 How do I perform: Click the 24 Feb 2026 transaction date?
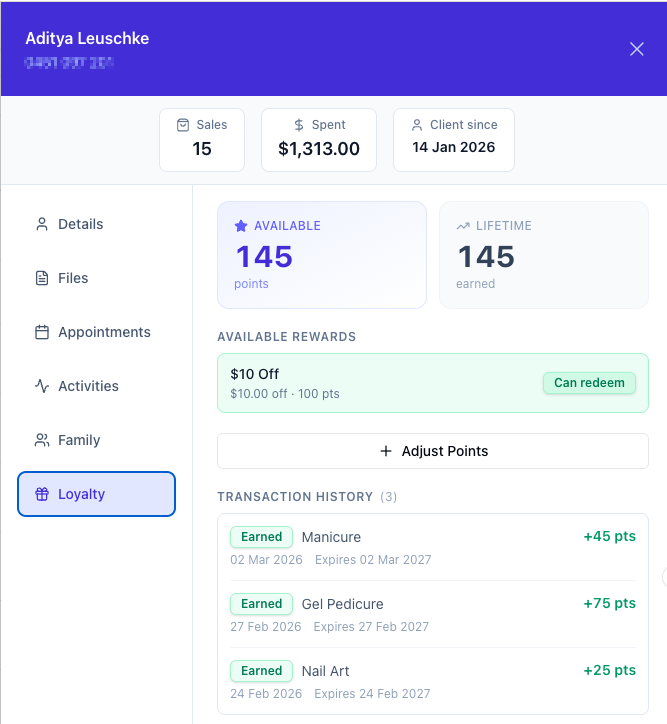tap(266, 694)
